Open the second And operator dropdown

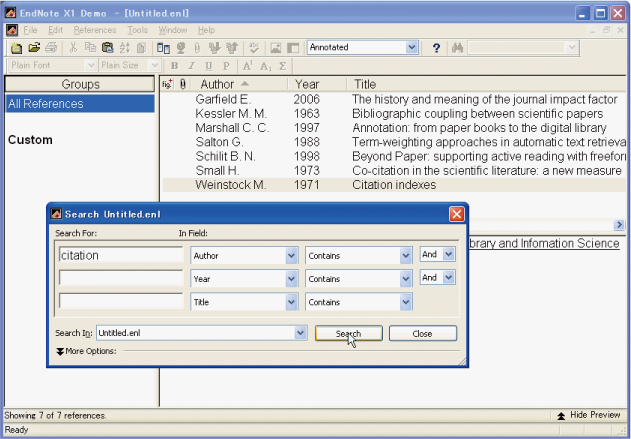(448, 278)
